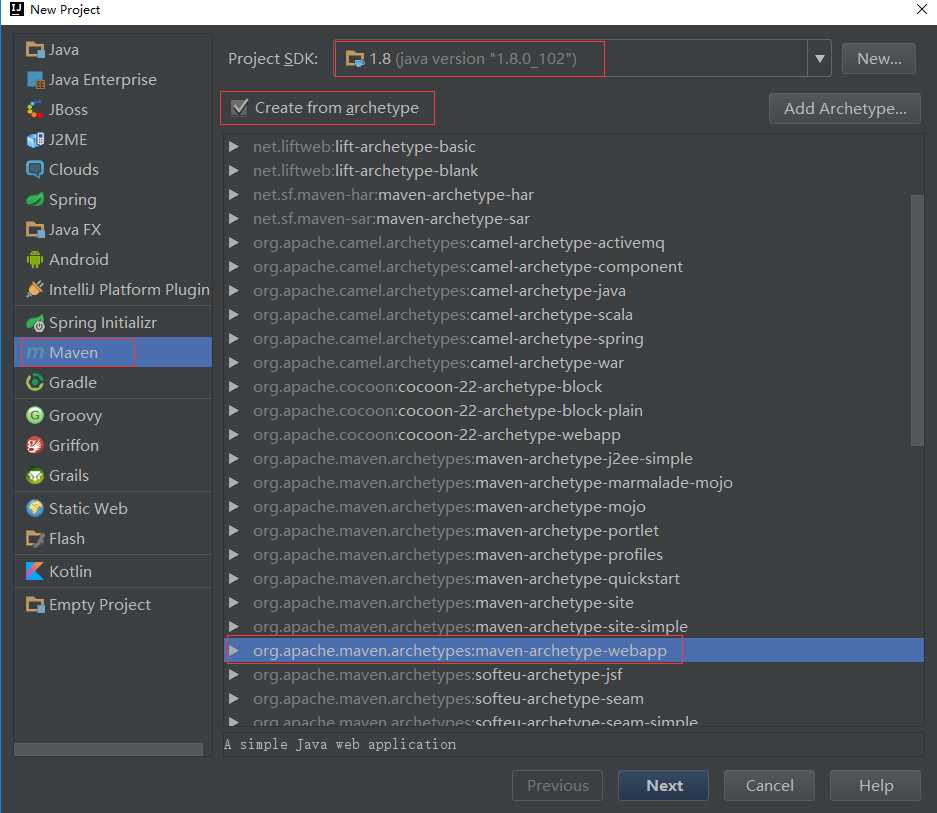Expand camel-archetype-activemq node
Viewport: 937px width, 813px height.
click(234, 243)
